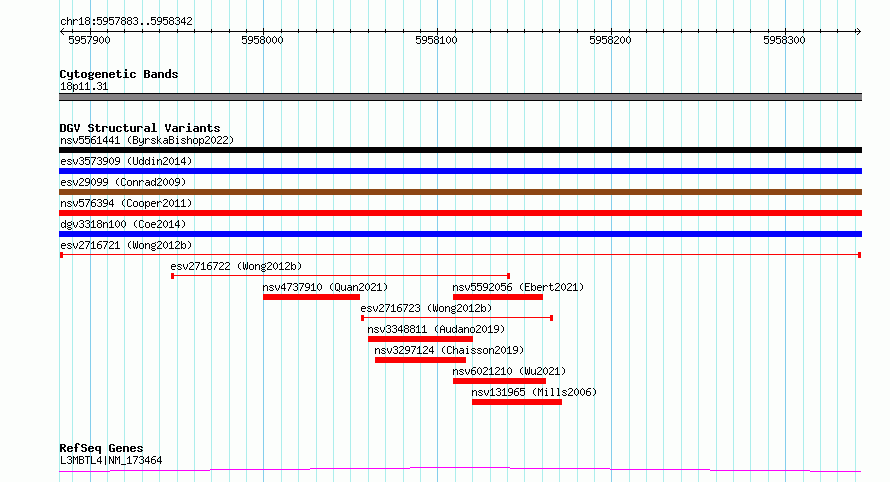Click the nsv5561441 (ByrskaBishop2022) label
Screen dimensions: 890x482
coord(147,140)
